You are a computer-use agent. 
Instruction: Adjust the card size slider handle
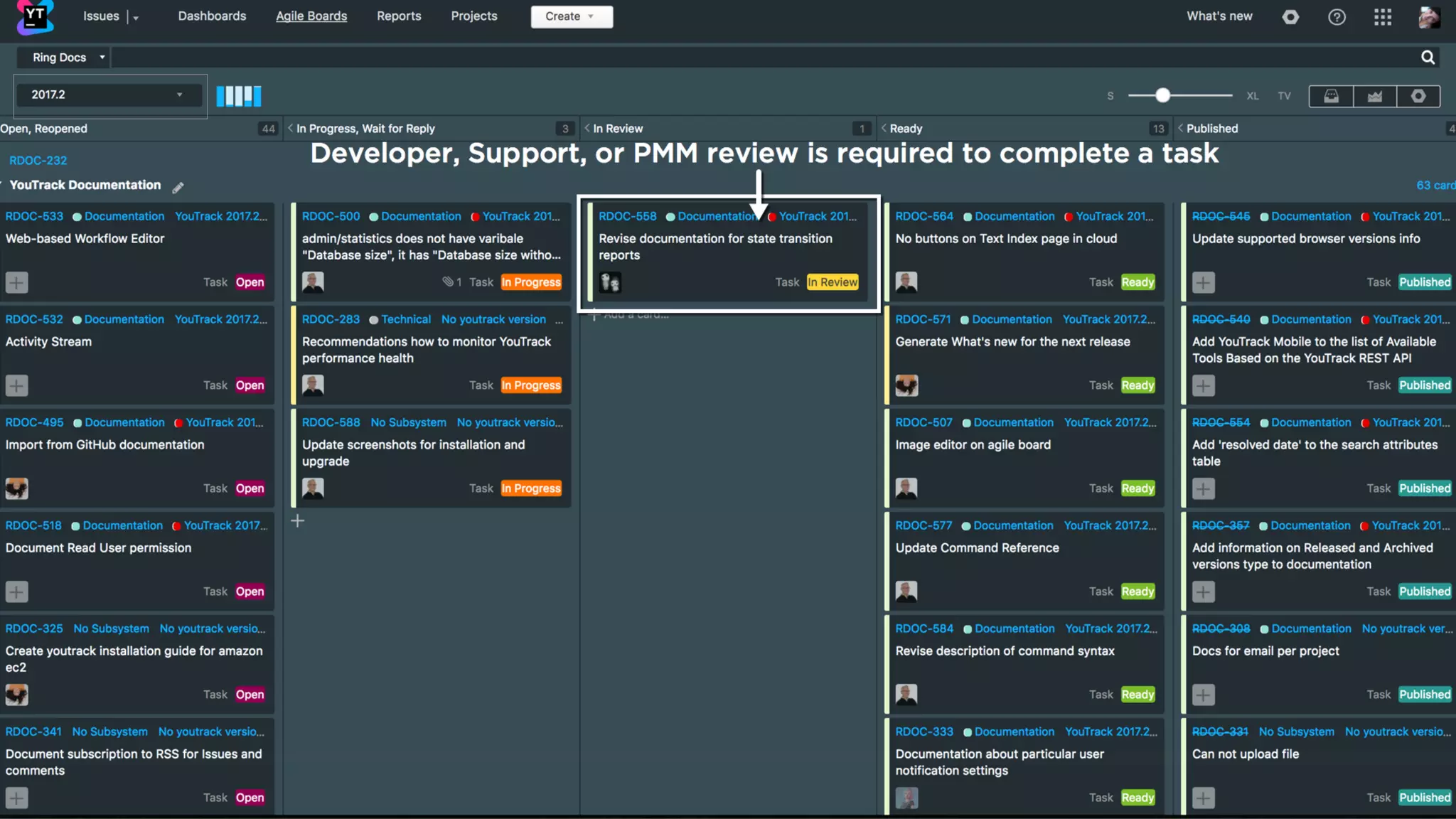[1162, 95]
